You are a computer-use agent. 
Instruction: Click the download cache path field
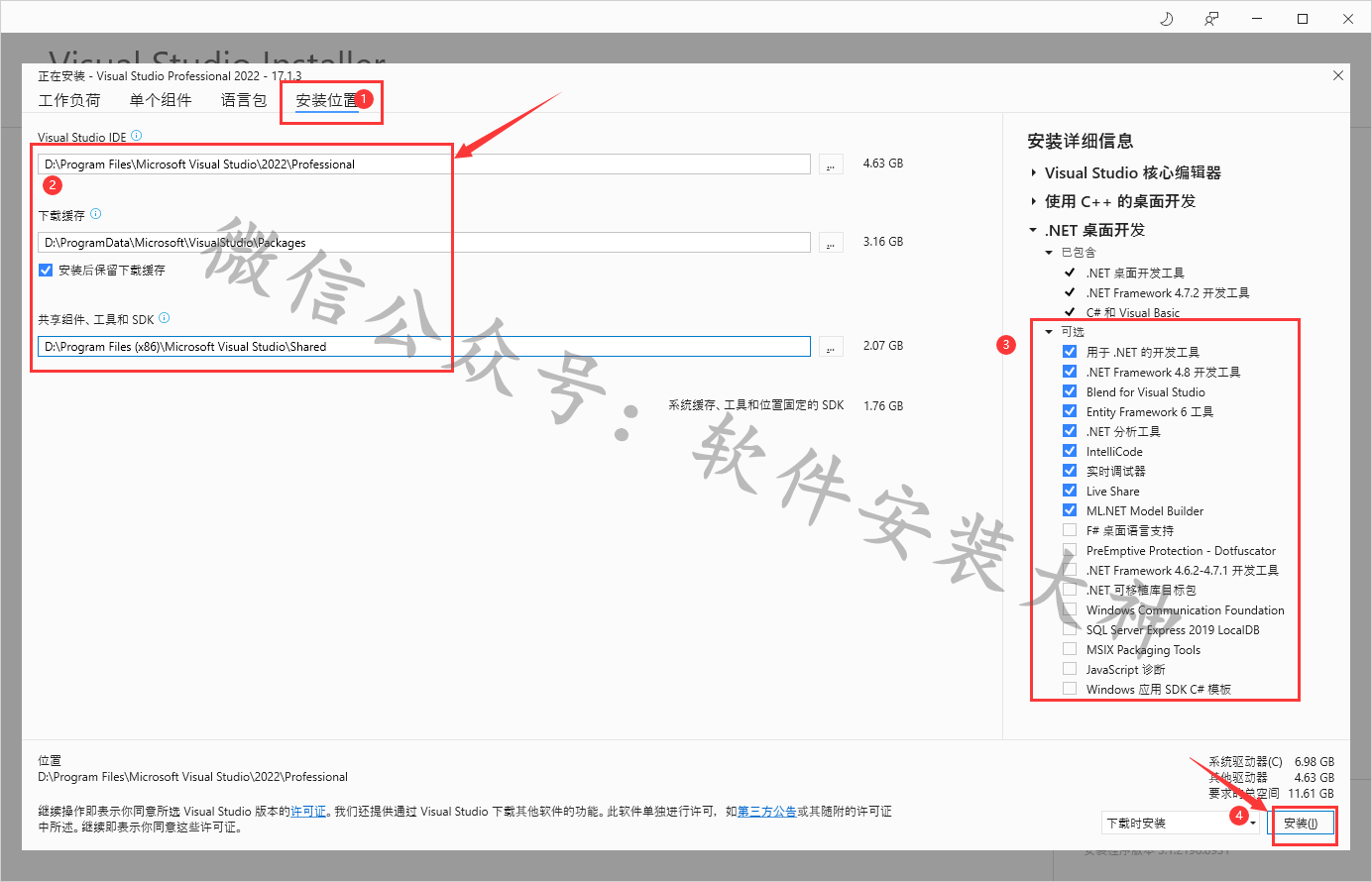(x=424, y=243)
